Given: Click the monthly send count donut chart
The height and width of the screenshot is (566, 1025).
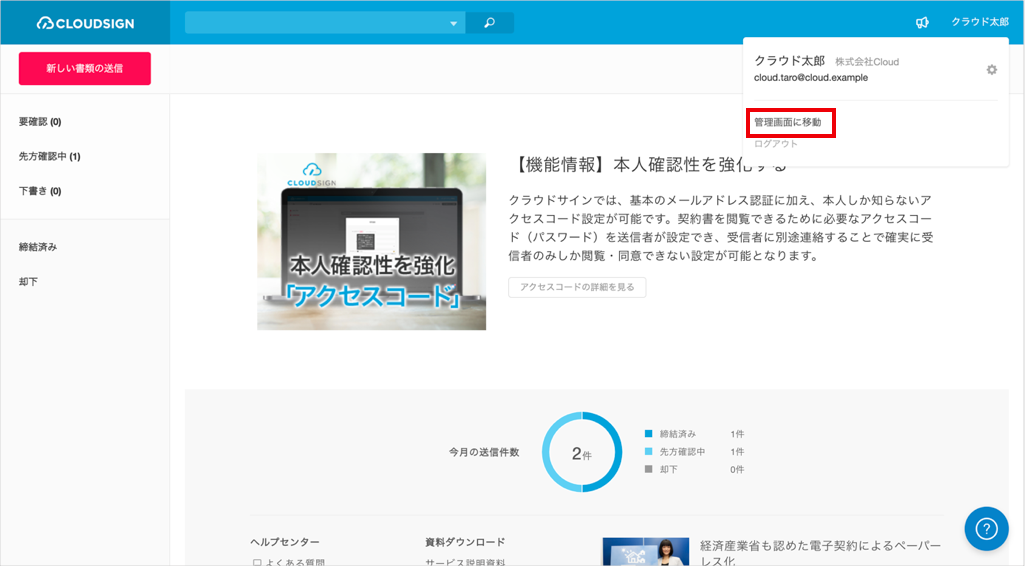Looking at the screenshot, I should 582,452.
